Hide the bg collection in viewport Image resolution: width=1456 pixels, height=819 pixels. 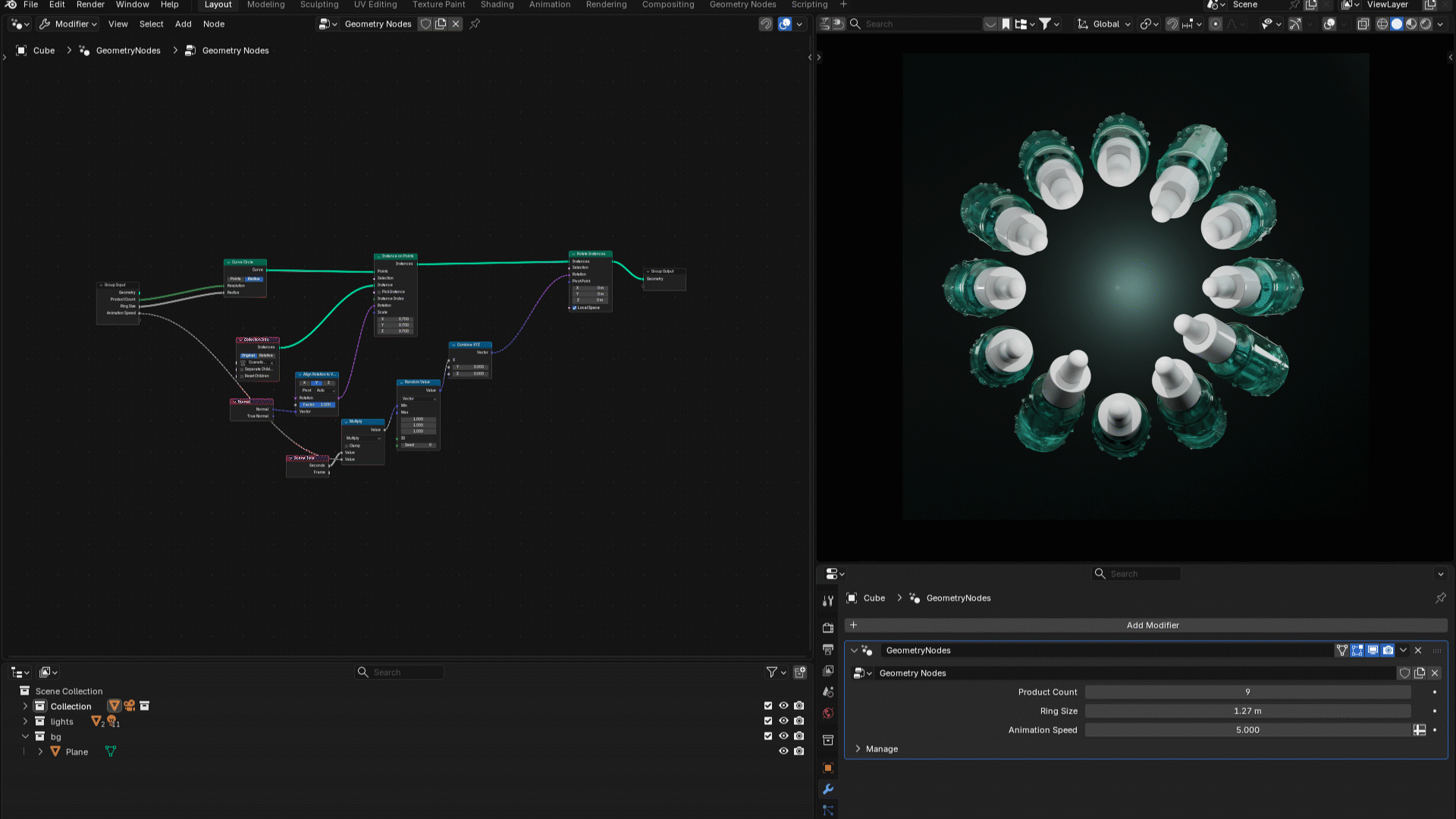[x=783, y=736]
